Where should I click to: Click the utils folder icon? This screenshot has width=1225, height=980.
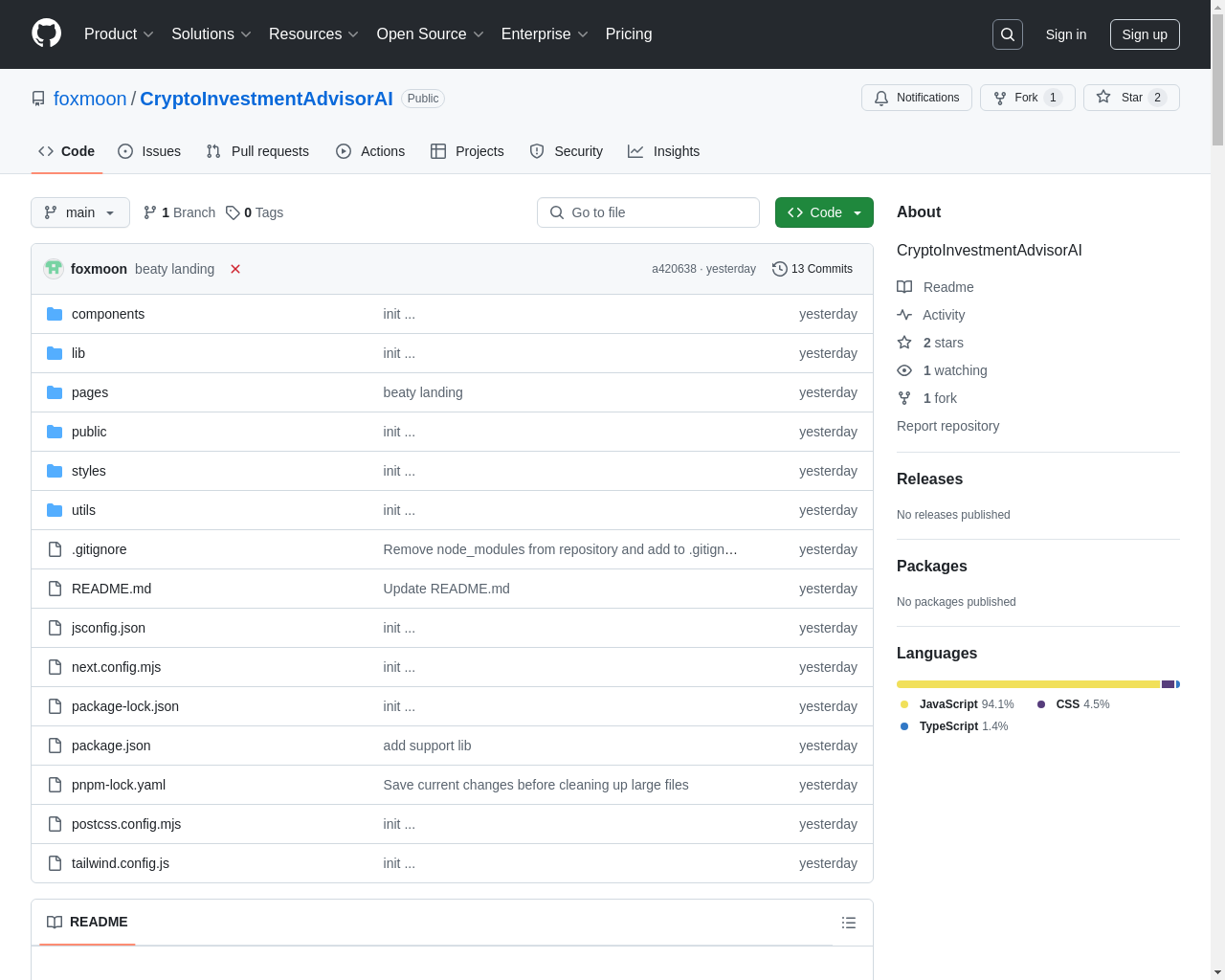pos(55,510)
